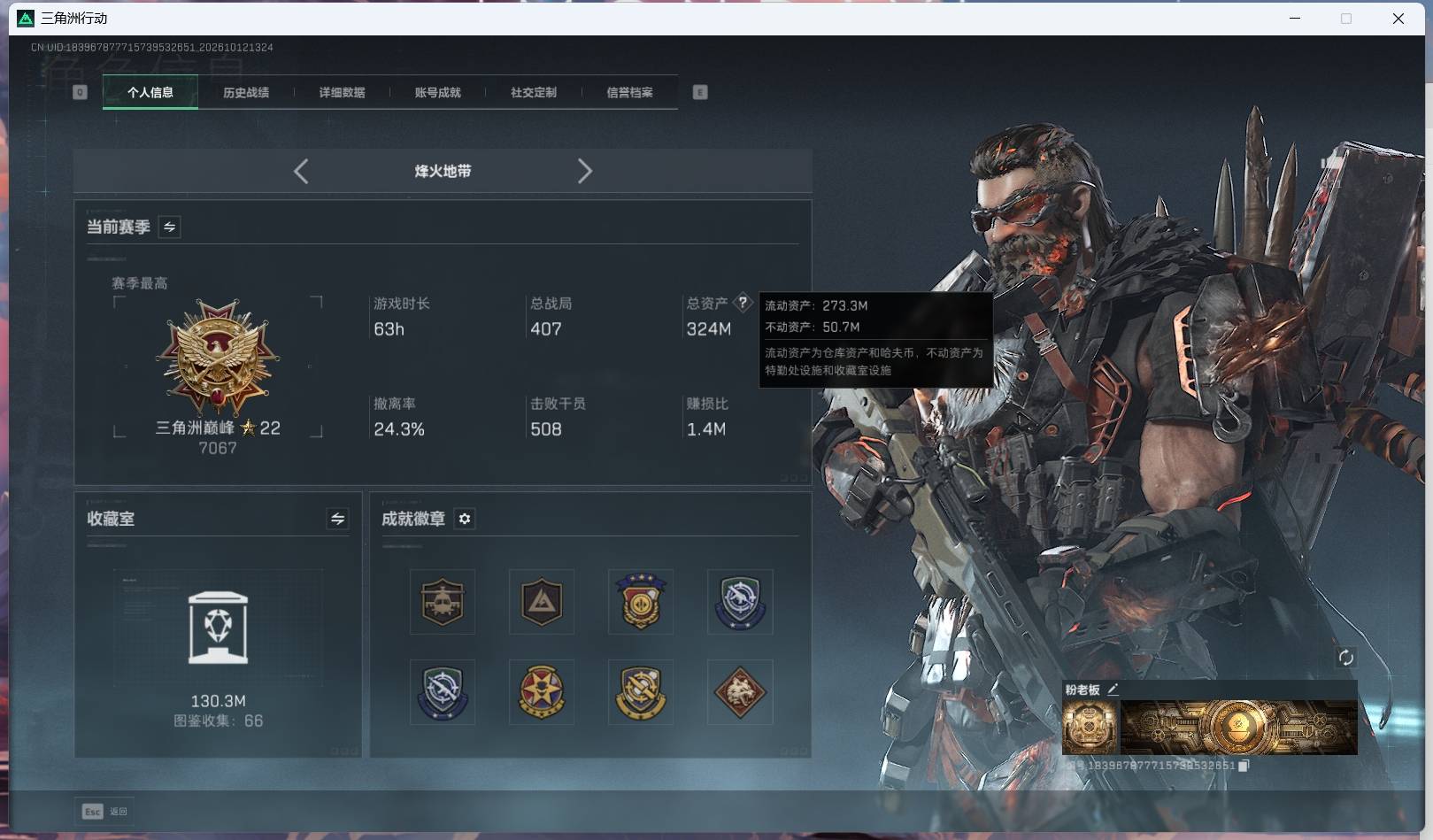Open the 收藏室 display case icon
This screenshot has width=1433, height=840.
point(218,628)
